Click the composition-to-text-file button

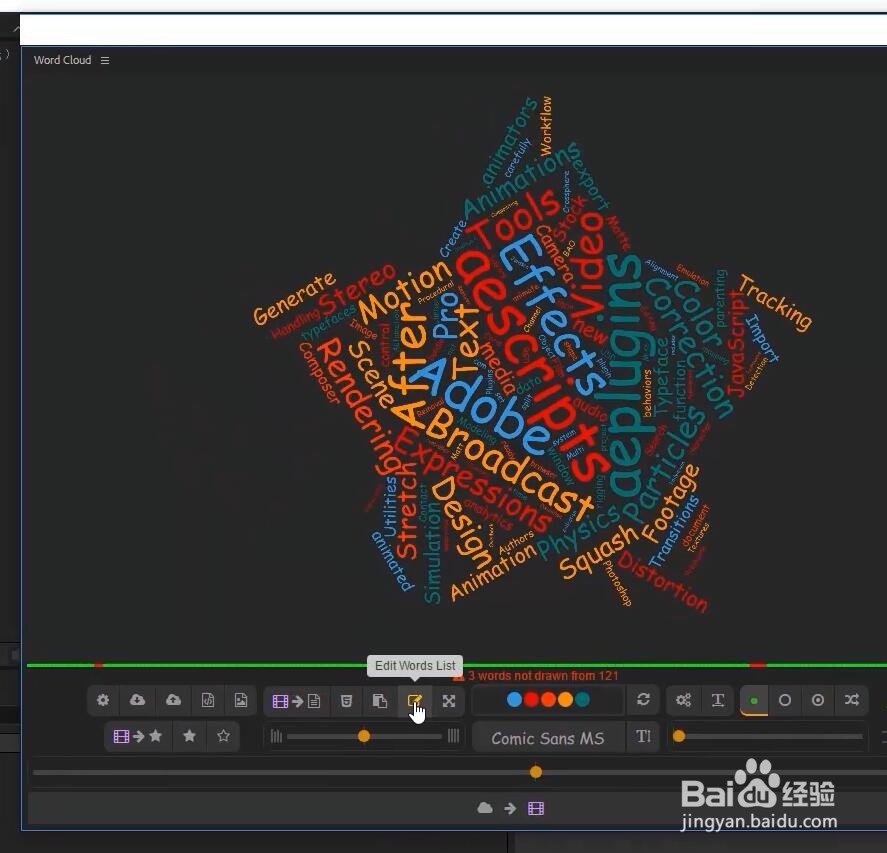[x=296, y=701]
